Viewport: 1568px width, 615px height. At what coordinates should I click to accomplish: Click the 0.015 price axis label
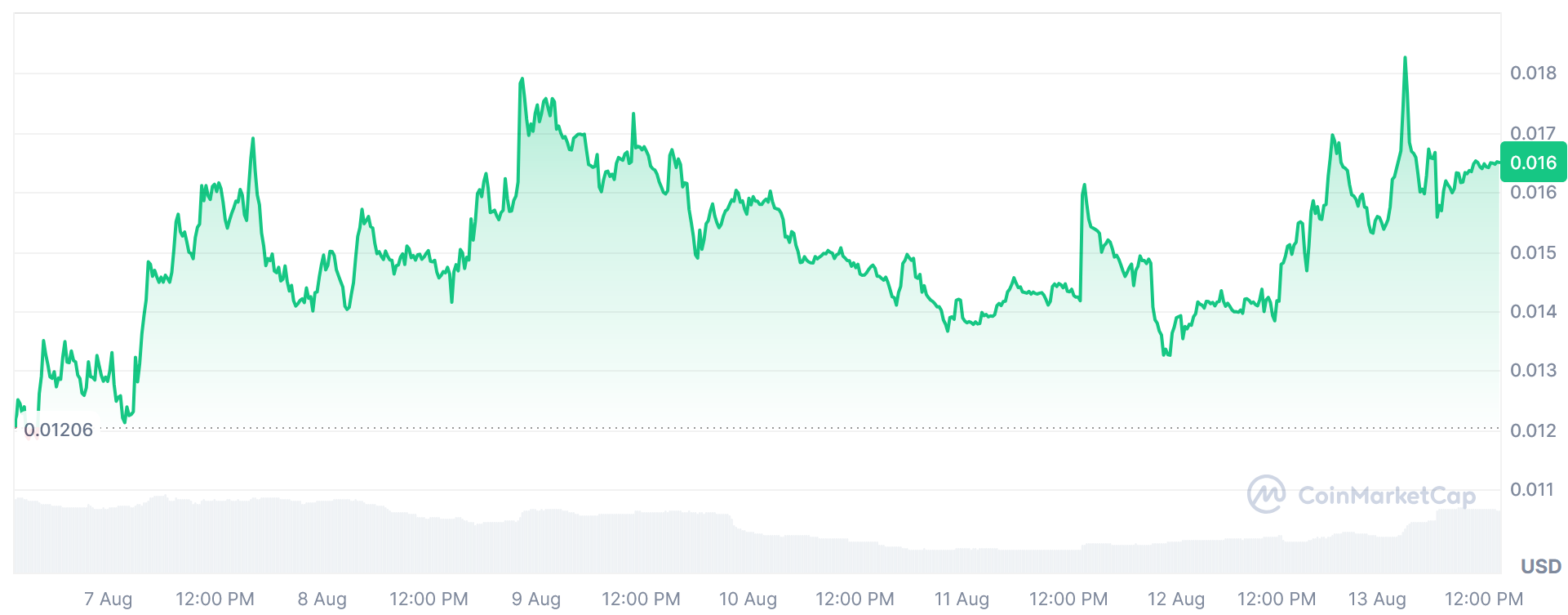click(x=1533, y=252)
